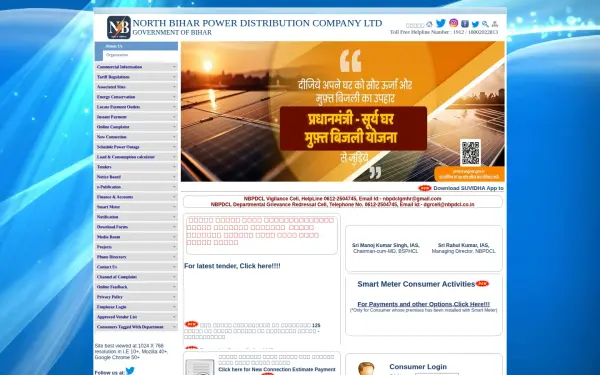Screen dimensions: 600x375
Task: Expand the Energy Conservation menu arrow
Action: pos(174,96)
